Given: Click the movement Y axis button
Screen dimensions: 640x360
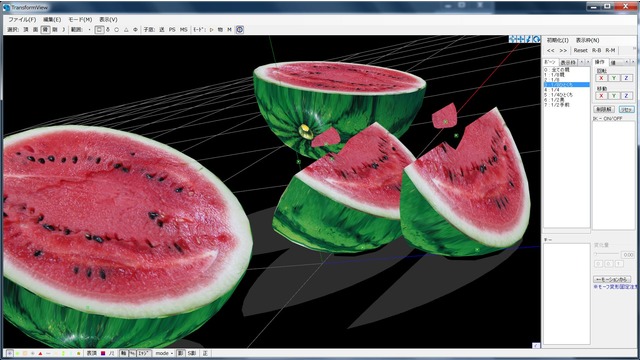Looking at the screenshot, I should pyautogui.click(x=613, y=96).
